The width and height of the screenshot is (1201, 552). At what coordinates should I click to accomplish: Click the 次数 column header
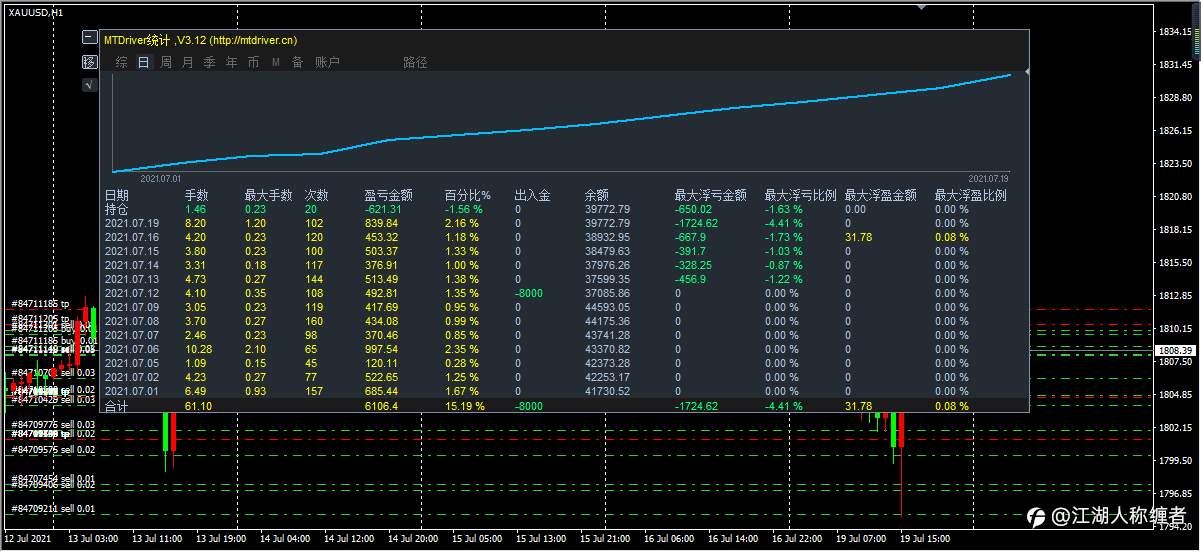(317, 196)
